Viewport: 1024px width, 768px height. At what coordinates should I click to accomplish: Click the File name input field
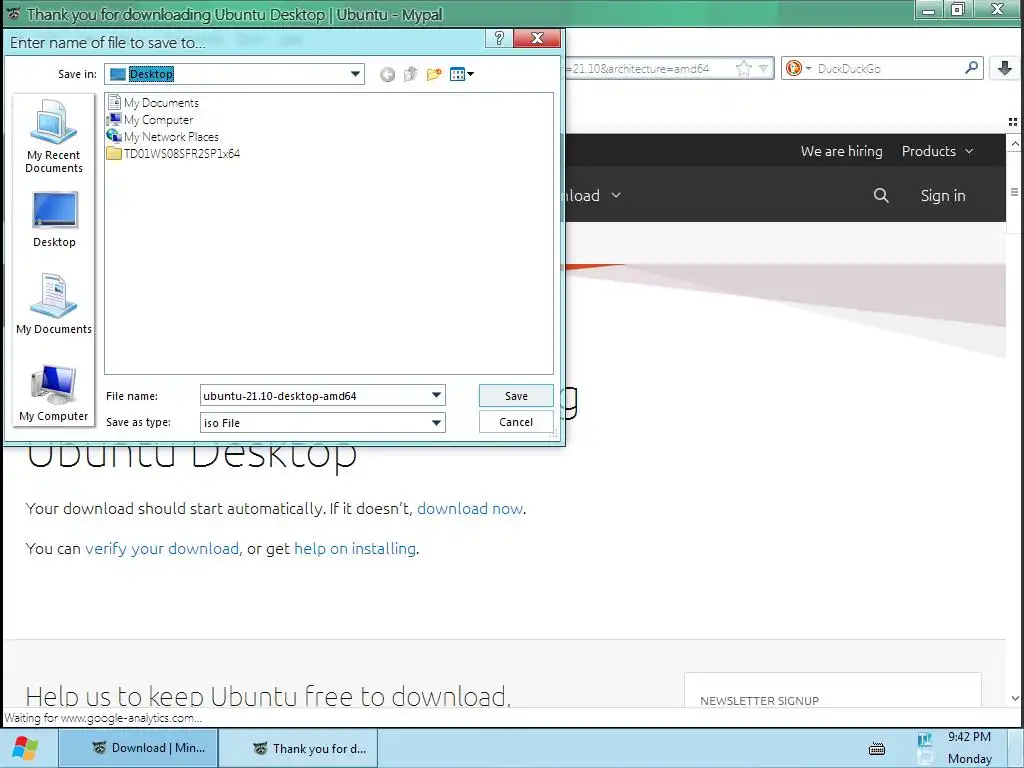click(x=315, y=396)
